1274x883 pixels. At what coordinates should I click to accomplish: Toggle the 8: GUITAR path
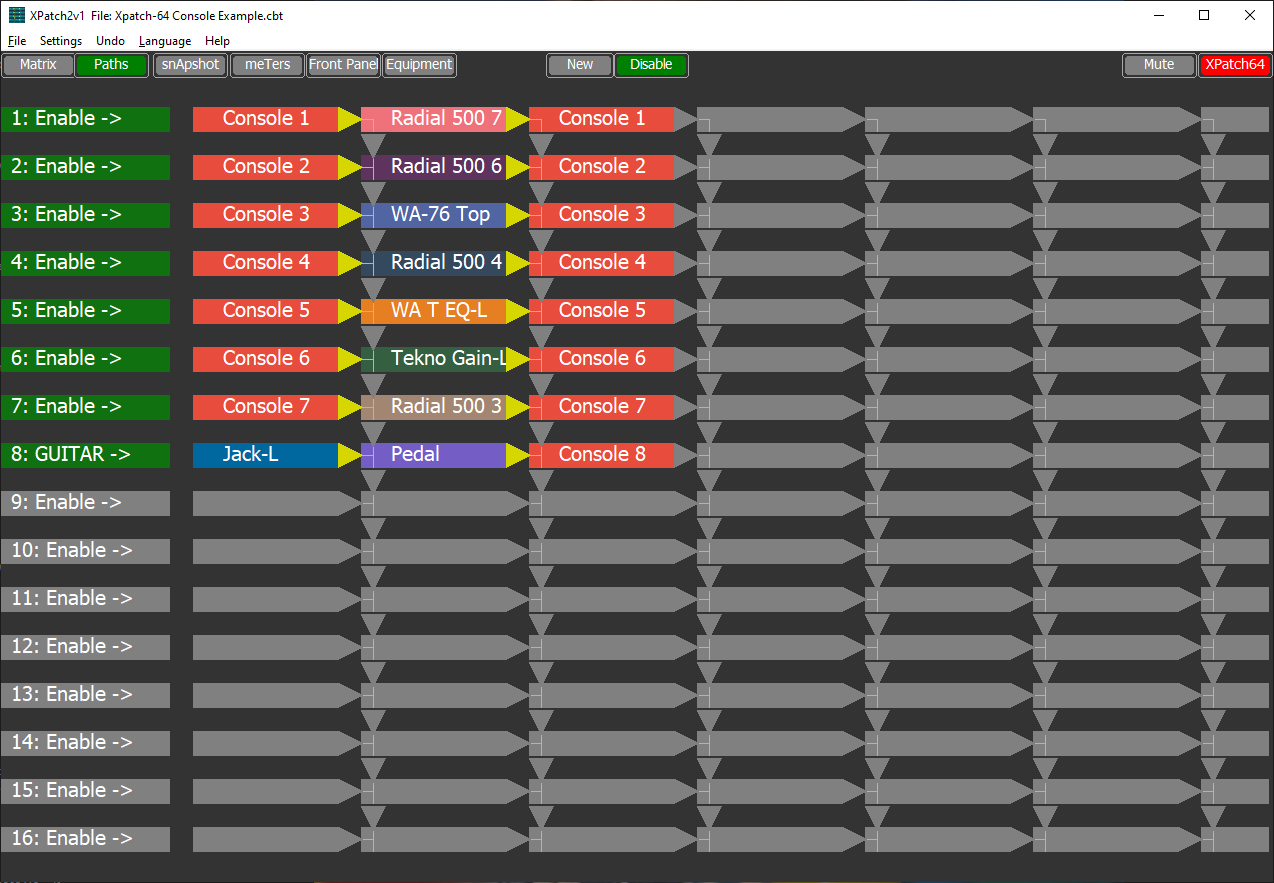(x=85, y=455)
